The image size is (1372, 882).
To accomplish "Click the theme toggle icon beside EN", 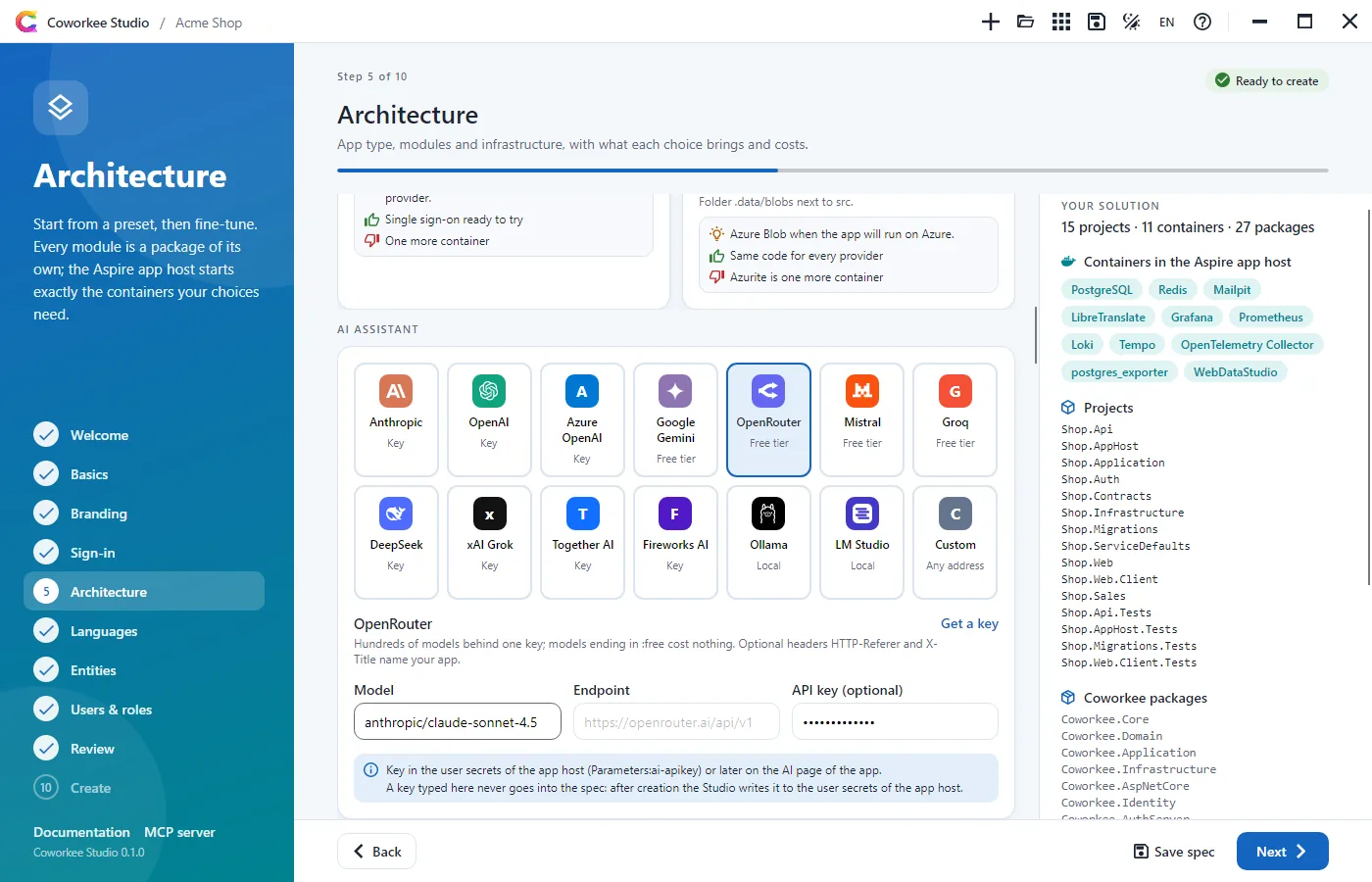I will point(1132,22).
